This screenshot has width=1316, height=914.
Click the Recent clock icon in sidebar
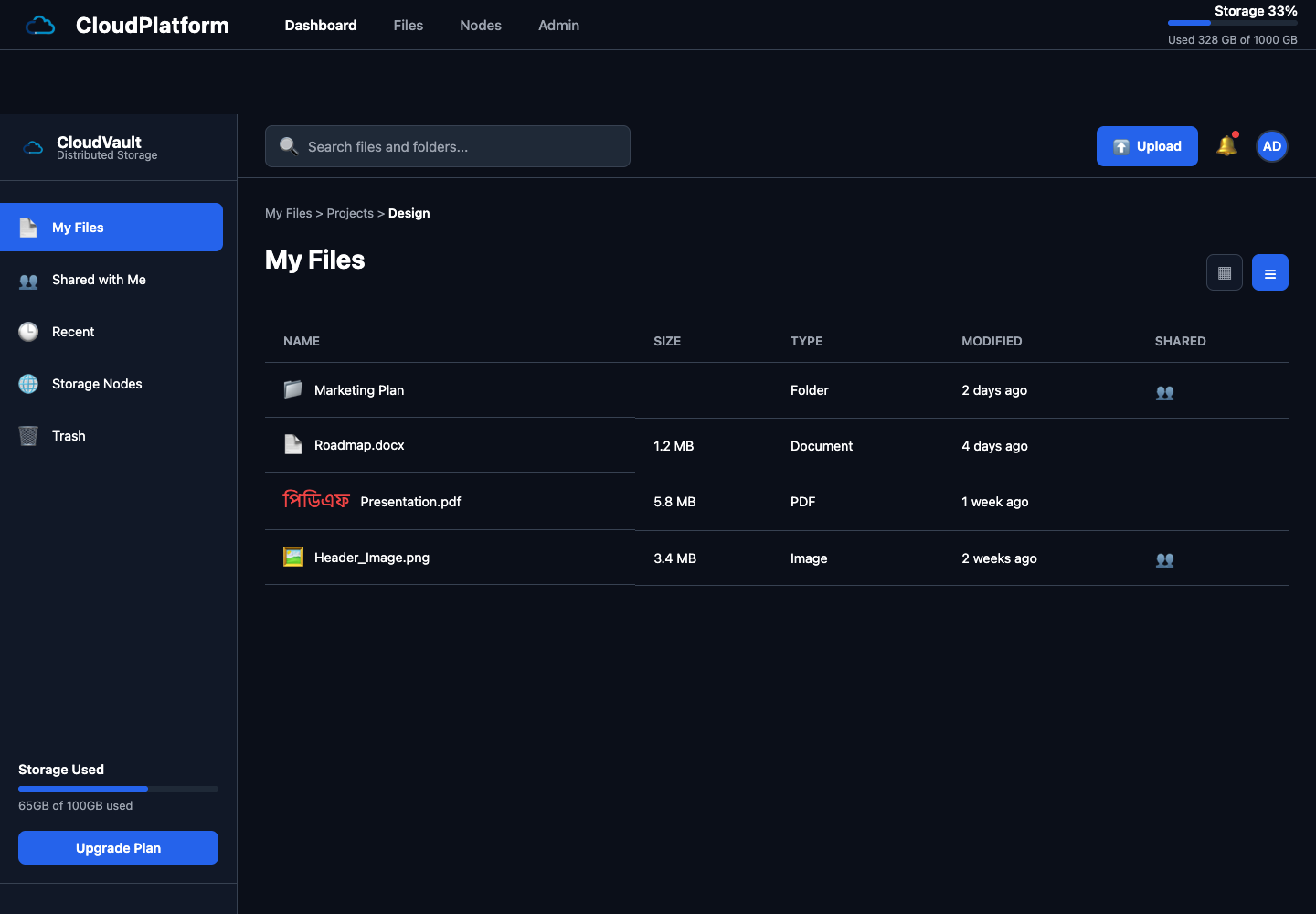[x=28, y=332]
